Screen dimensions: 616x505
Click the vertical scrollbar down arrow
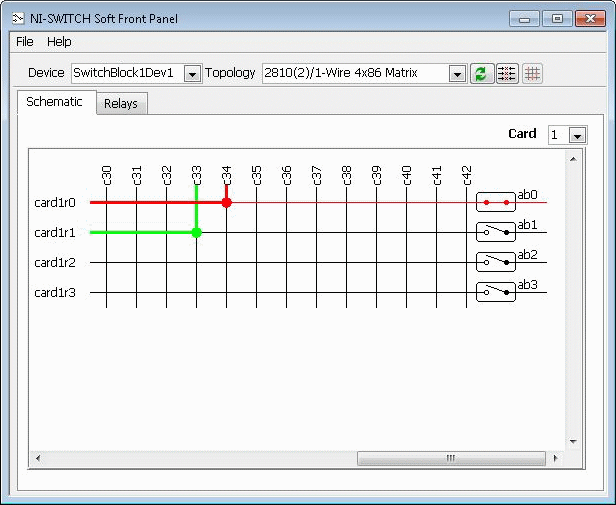coord(573,442)
